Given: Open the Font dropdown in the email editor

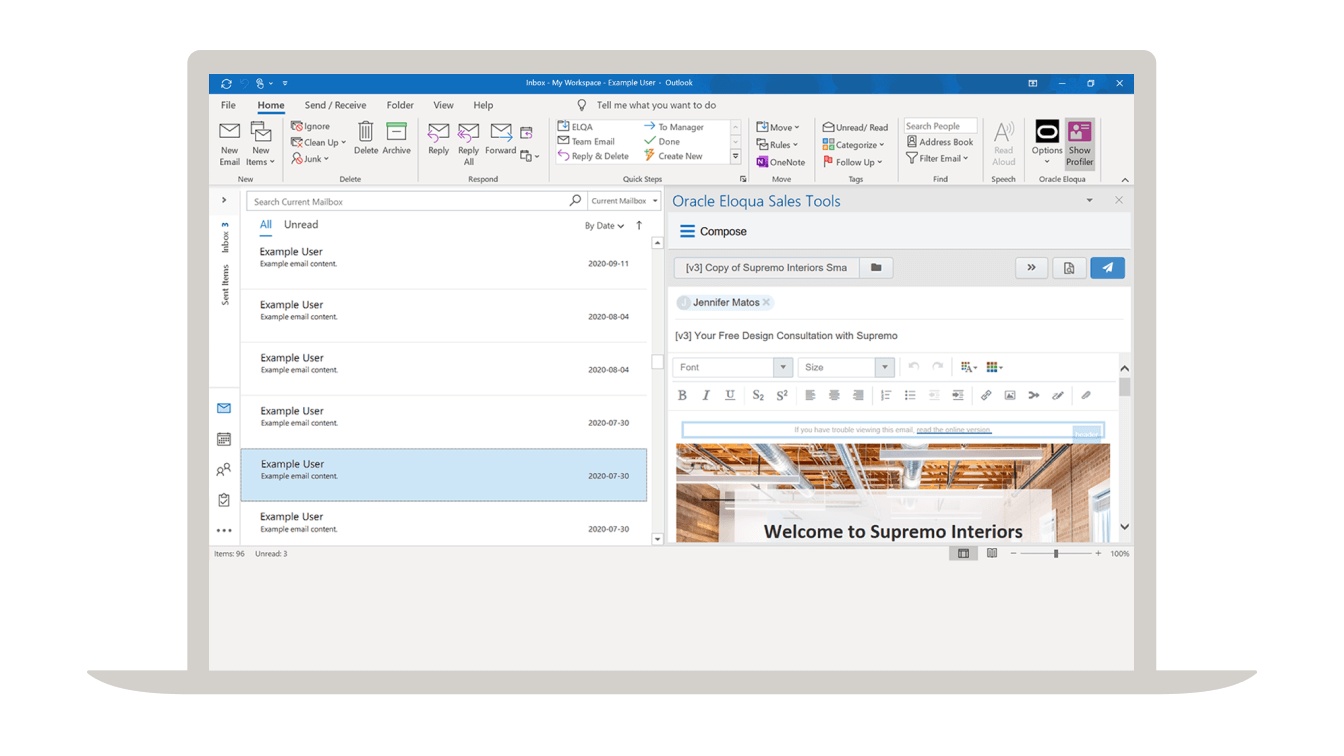Looking at the screenshot, I should click(x=732, y=367).
